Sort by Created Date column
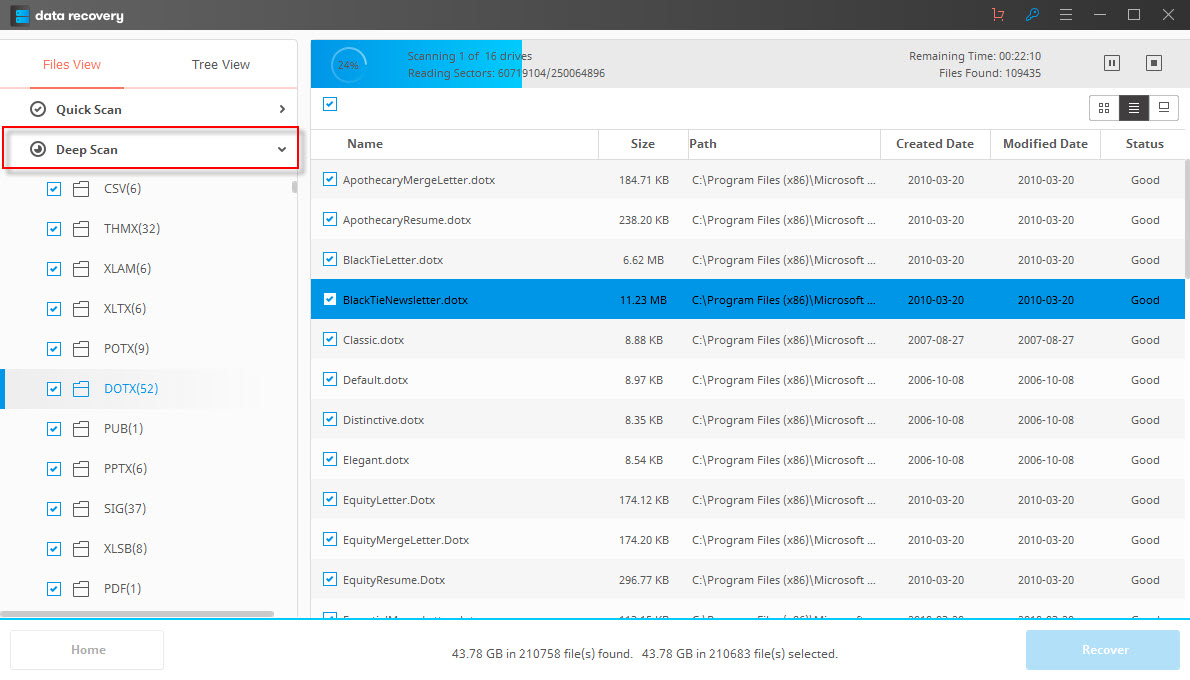This screenshot has width=1190, height=680. pos(935,143)
